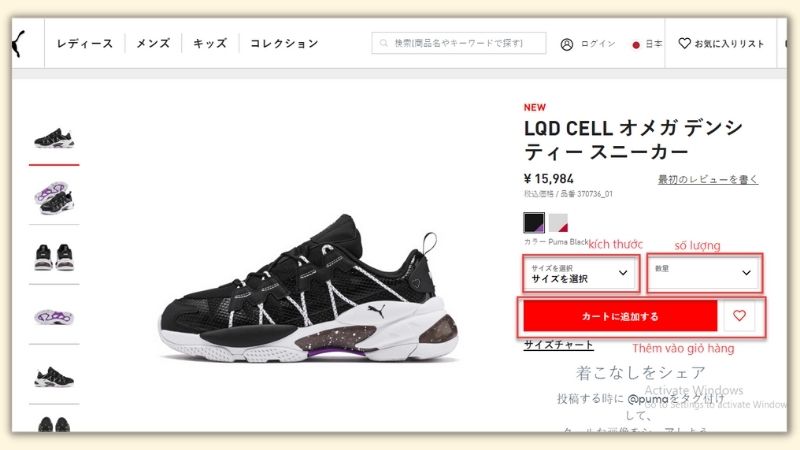Open the コレクション menu
This screenshot has height=450, width=800.
[x=284, y=43]
